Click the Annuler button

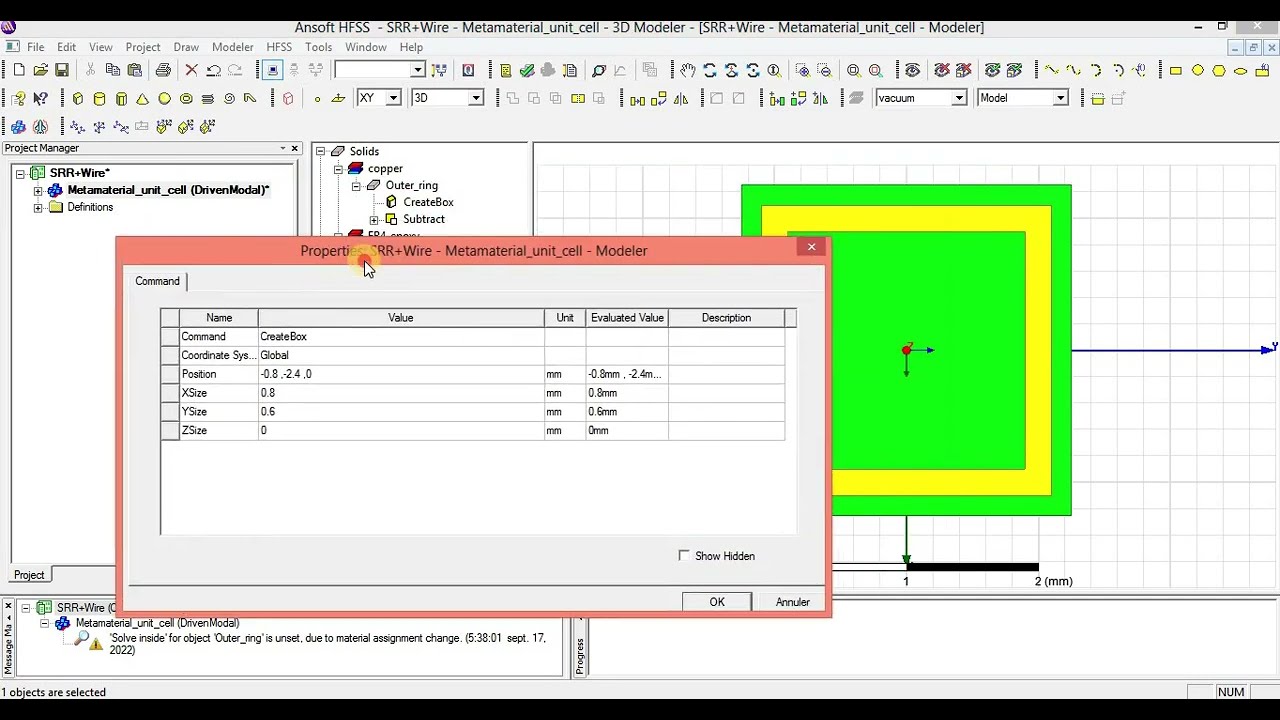(793, 602)
